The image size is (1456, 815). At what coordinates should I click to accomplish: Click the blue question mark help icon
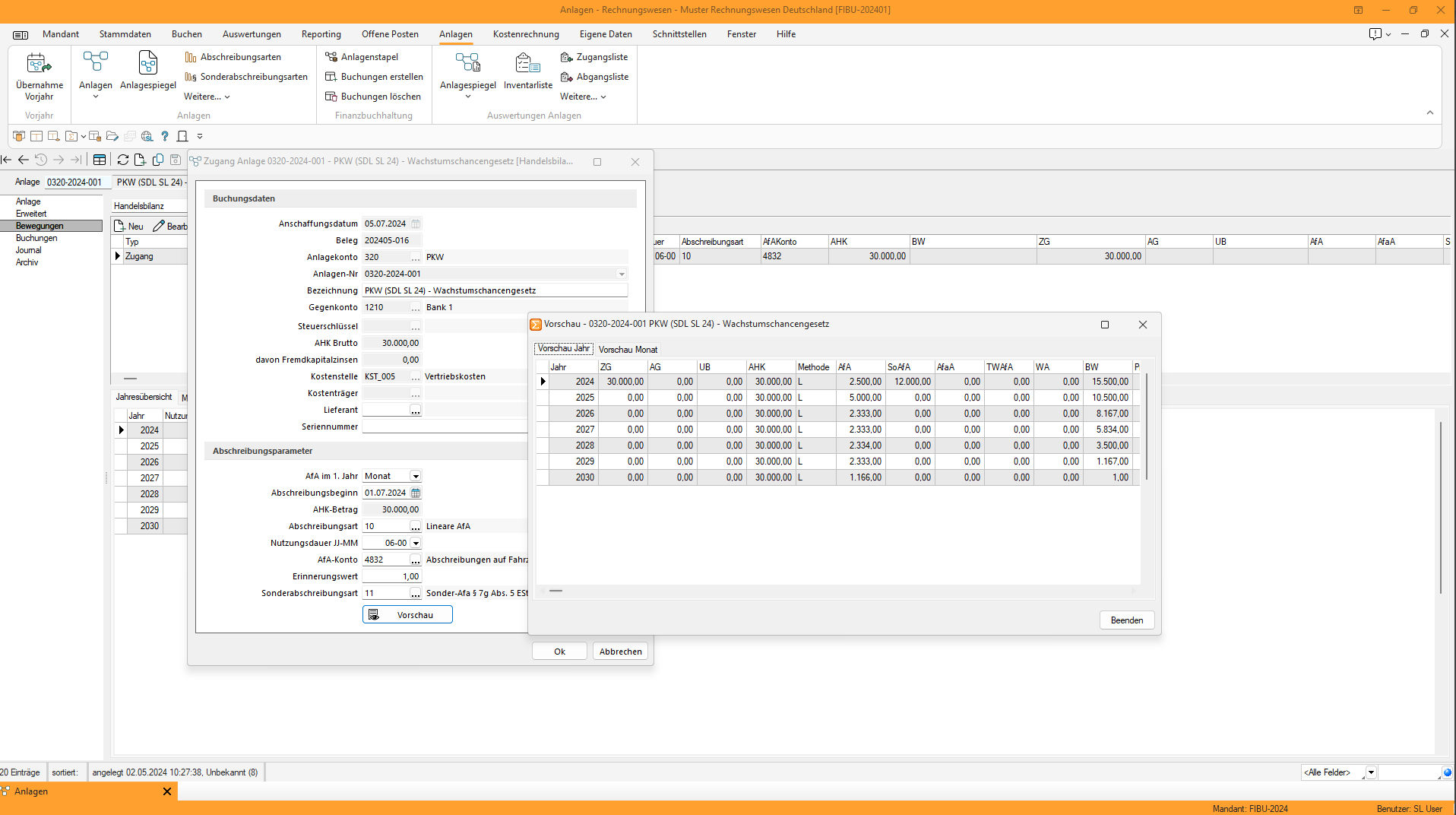click(164, 136)
